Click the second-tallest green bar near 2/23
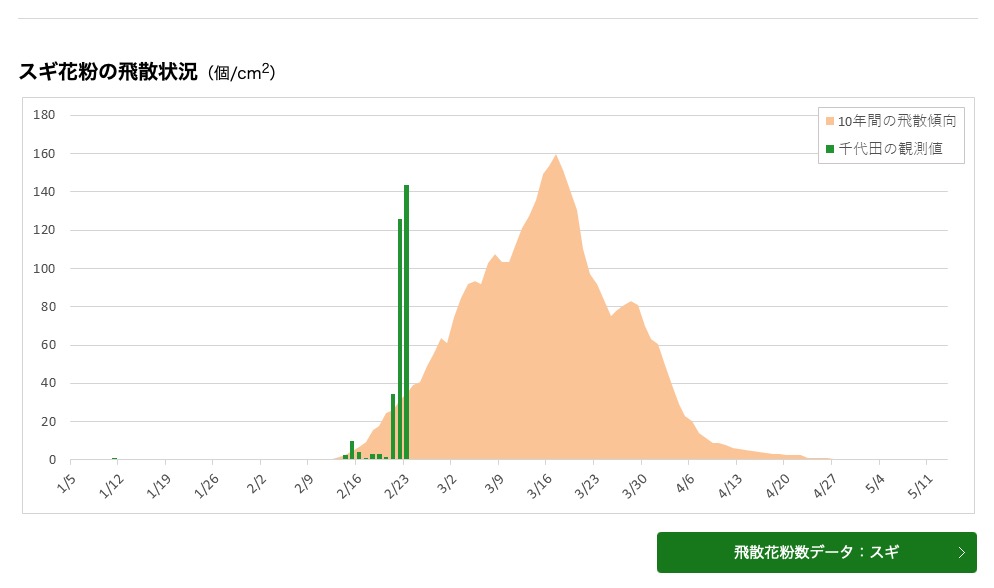 click(400, 339)
